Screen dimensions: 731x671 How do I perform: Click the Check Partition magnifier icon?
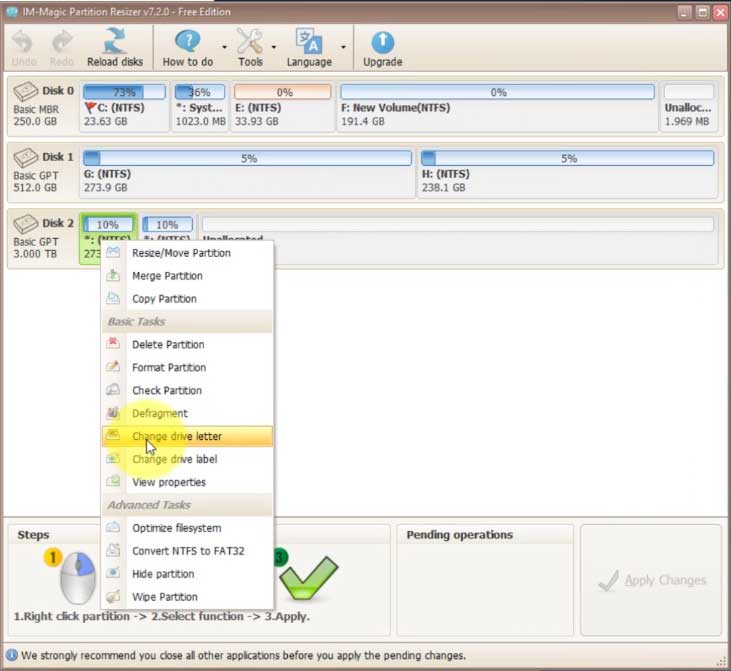tap(113, 389)
